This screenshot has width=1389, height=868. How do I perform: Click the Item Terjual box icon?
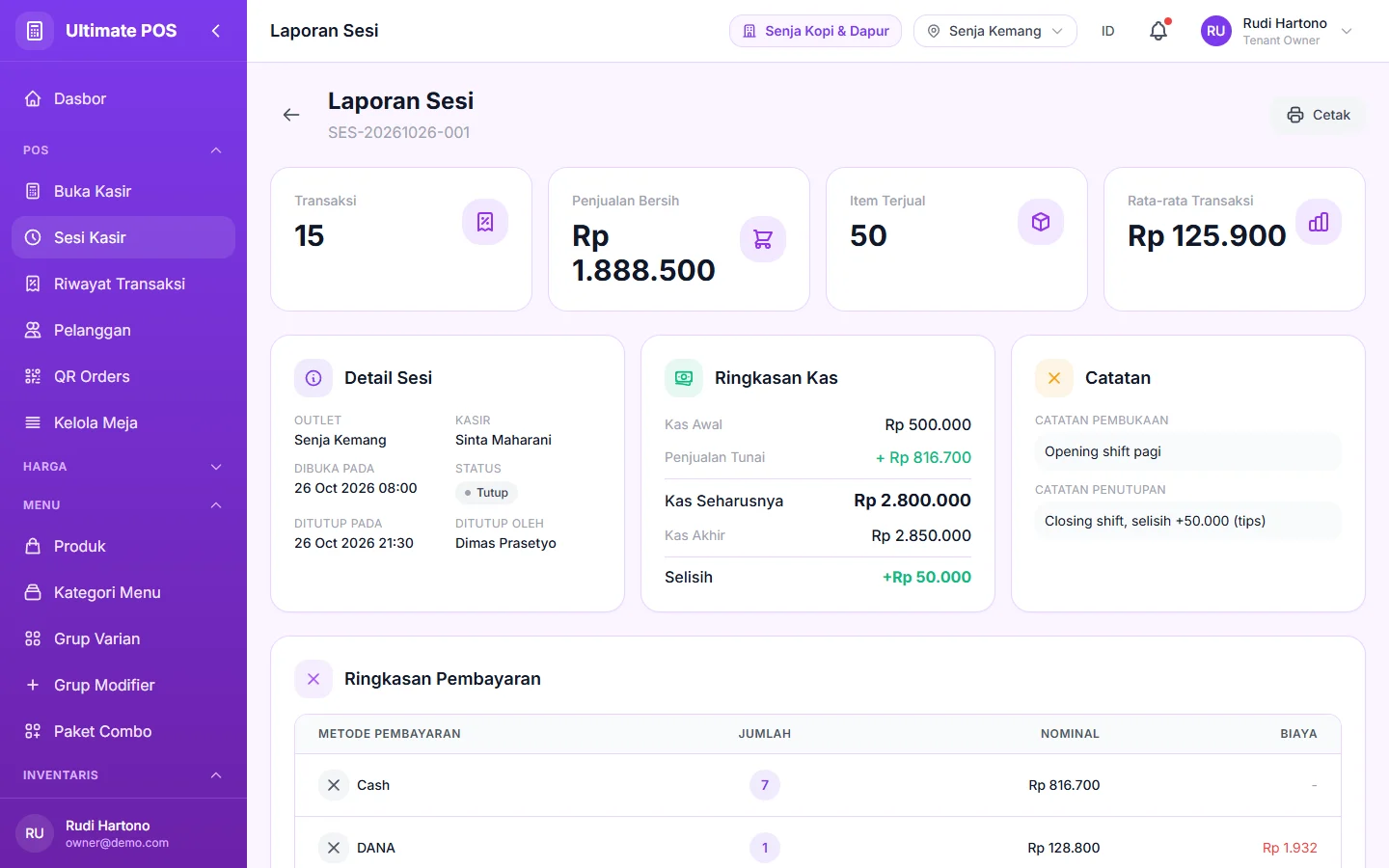pos(1041,222)
